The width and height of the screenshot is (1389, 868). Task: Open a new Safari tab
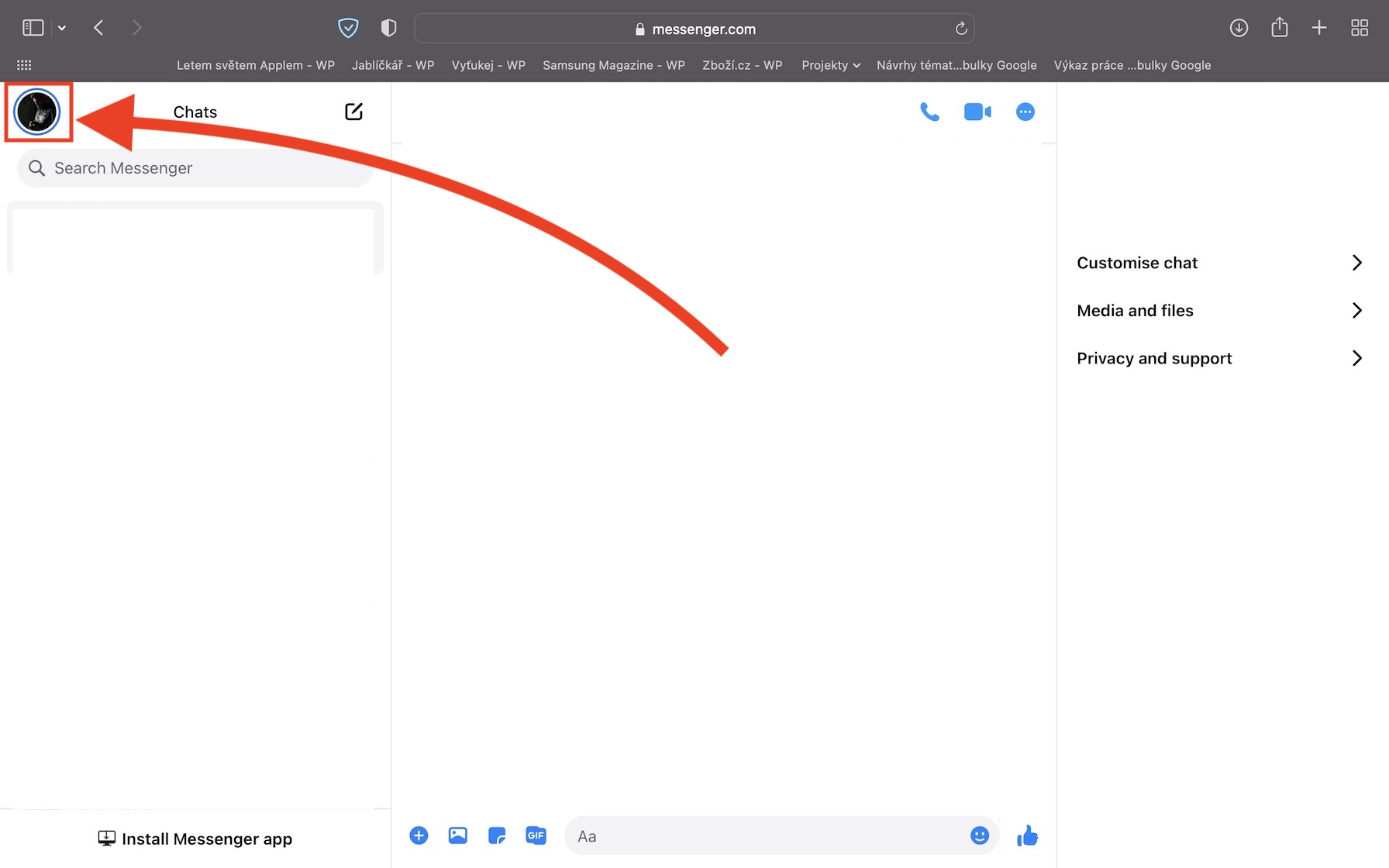click(x=1319, y=28)
